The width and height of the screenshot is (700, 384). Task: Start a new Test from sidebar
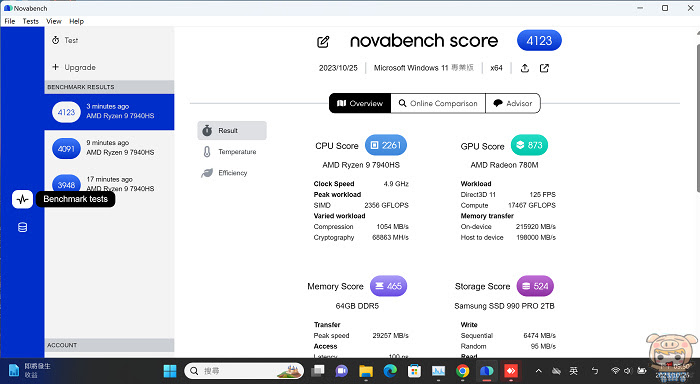point(65,40)
